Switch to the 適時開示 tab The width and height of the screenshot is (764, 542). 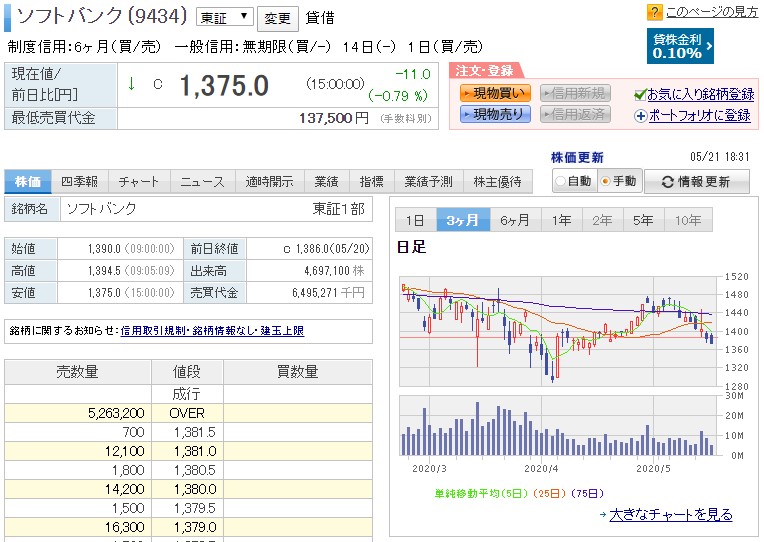coord(269,182)
